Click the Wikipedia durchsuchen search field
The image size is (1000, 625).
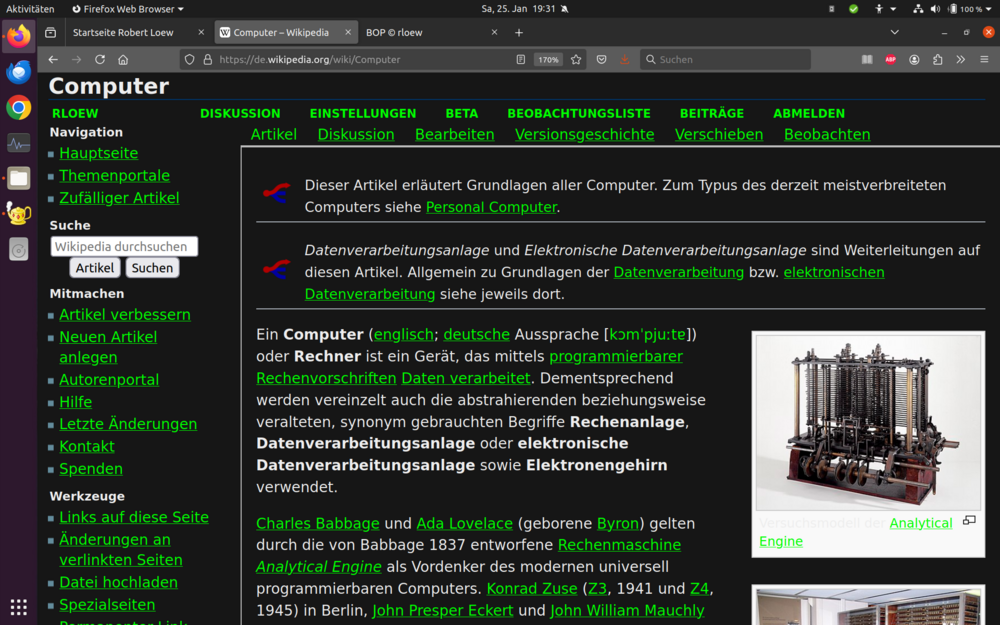[124, 246]
